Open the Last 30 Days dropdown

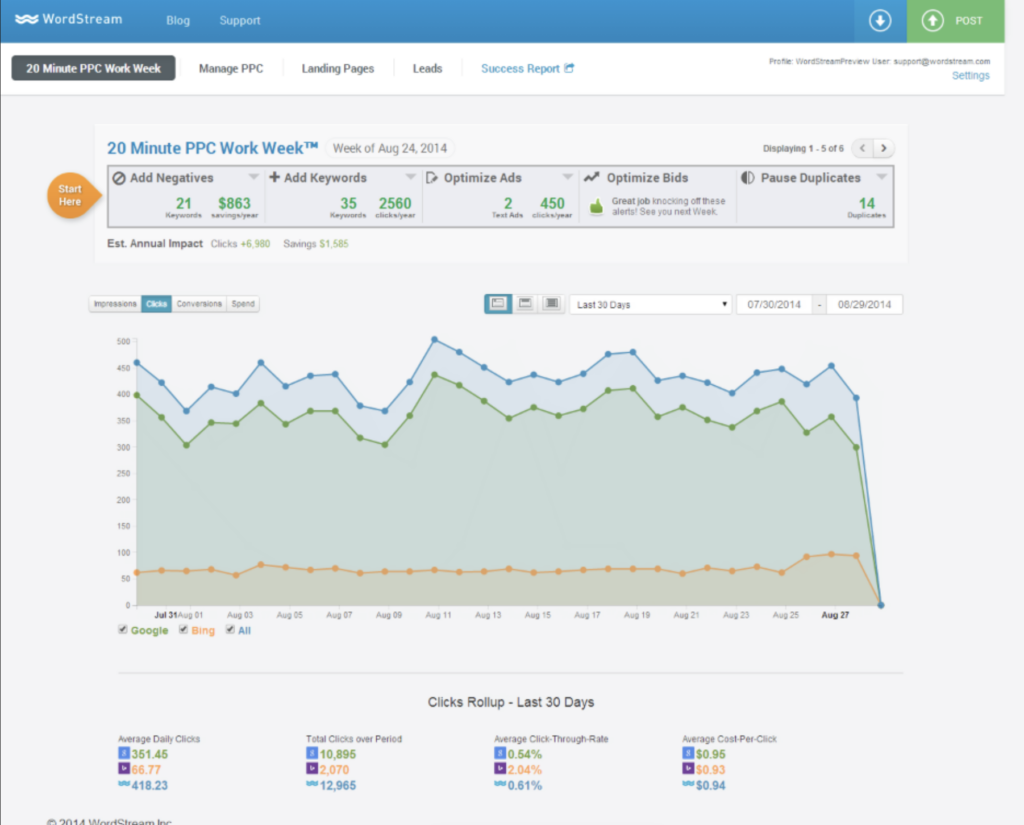click(x=650, y=304)
